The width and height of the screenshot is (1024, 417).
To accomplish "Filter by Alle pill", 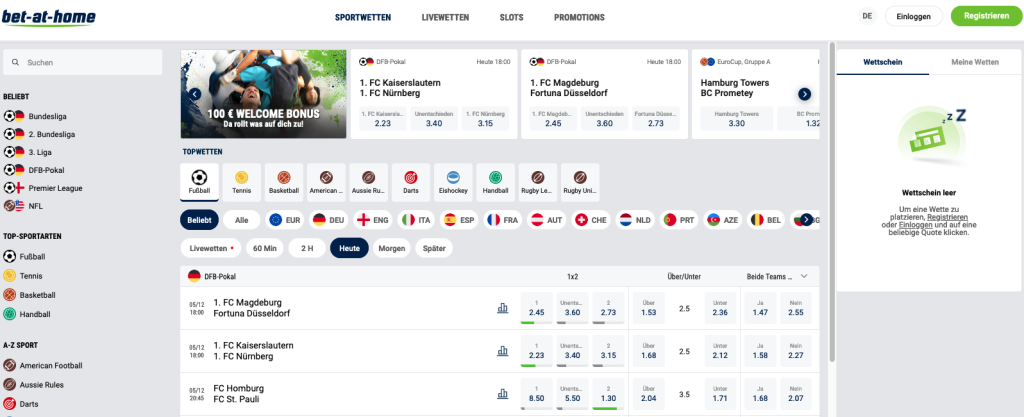I will 242,221.
